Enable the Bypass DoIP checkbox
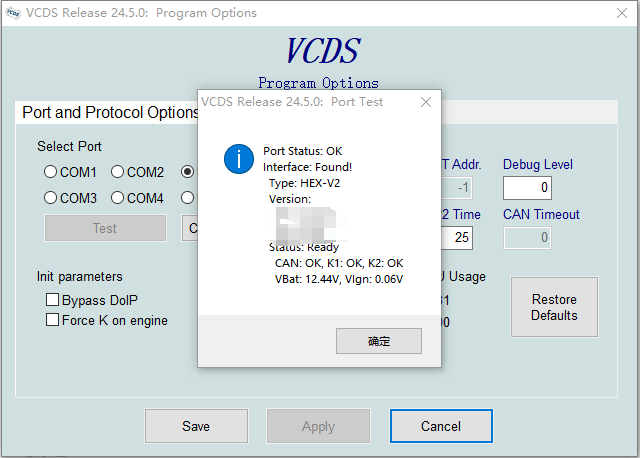The image size is (640, 458). pyautogui.click(x=52, y=300)
